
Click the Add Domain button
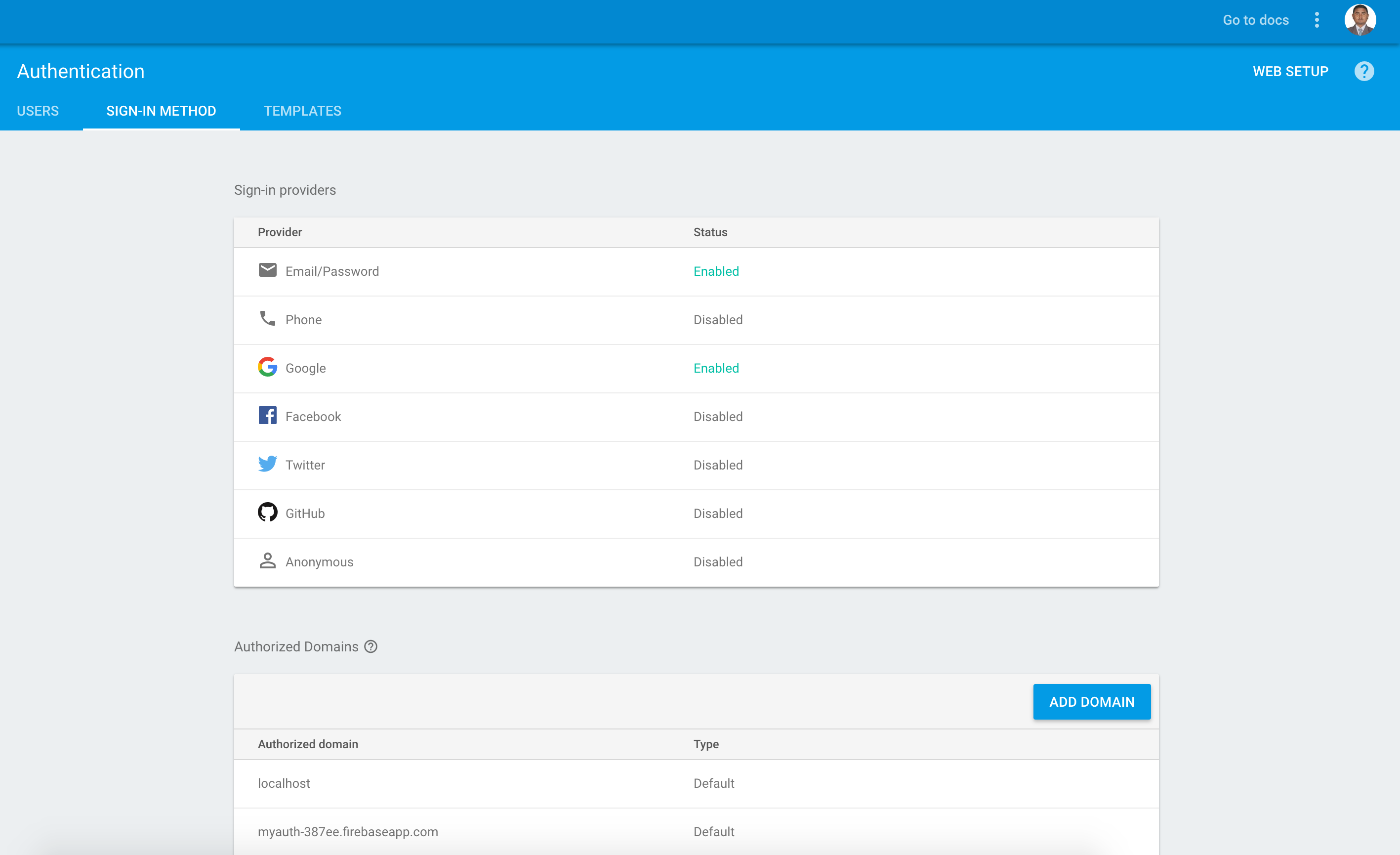[1091, 702]
